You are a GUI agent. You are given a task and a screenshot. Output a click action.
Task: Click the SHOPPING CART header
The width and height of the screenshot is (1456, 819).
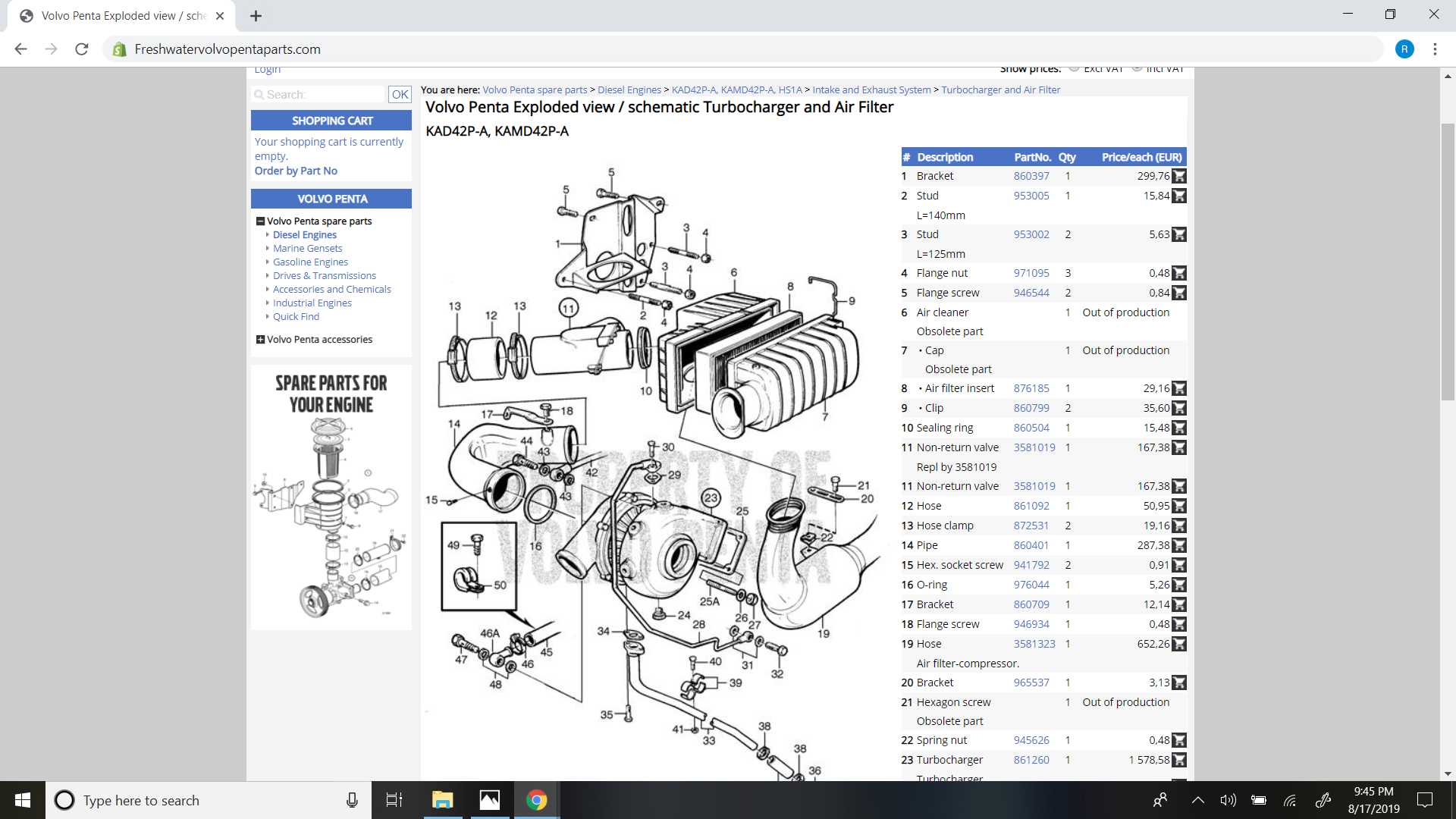[x=331, y=121]
